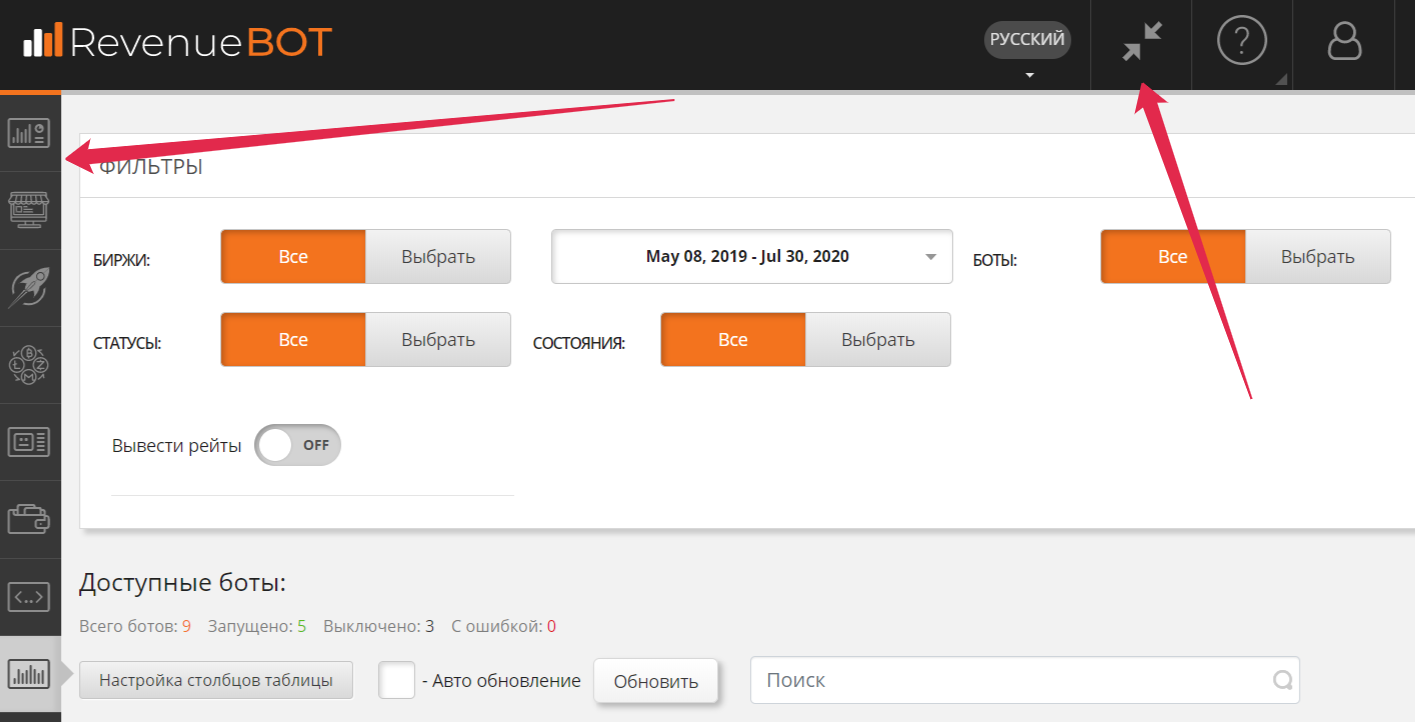Click the collapse fullscreen arrows icon
Image resolution: width=1415 pixels, height=722 pixels.
click(1142, 43)
